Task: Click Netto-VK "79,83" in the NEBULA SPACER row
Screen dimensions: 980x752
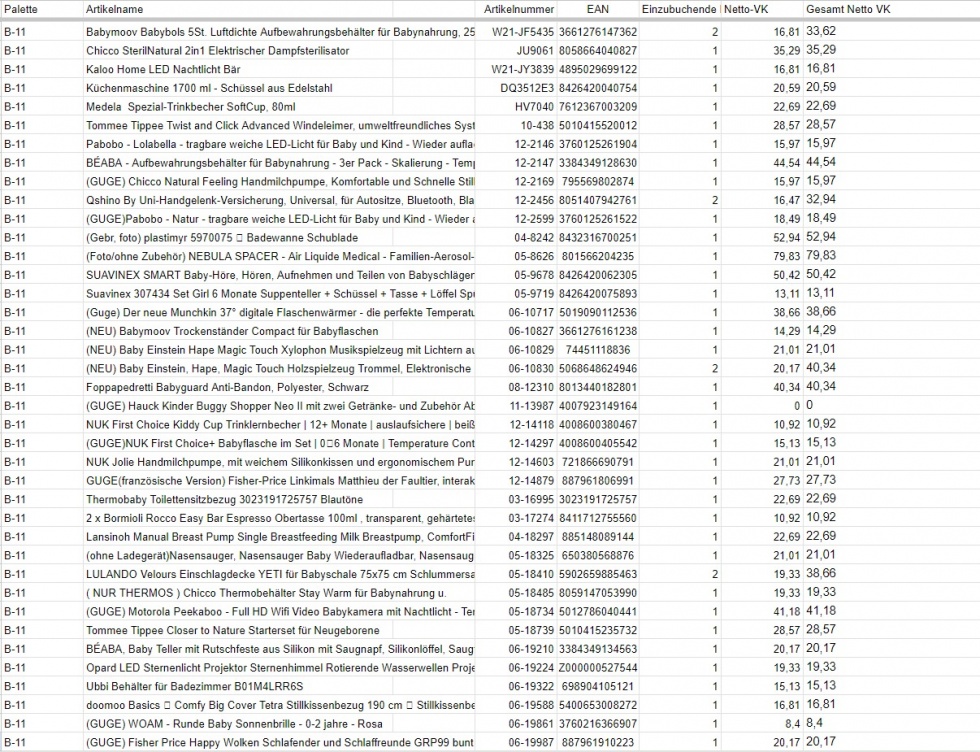Action: 786,256
